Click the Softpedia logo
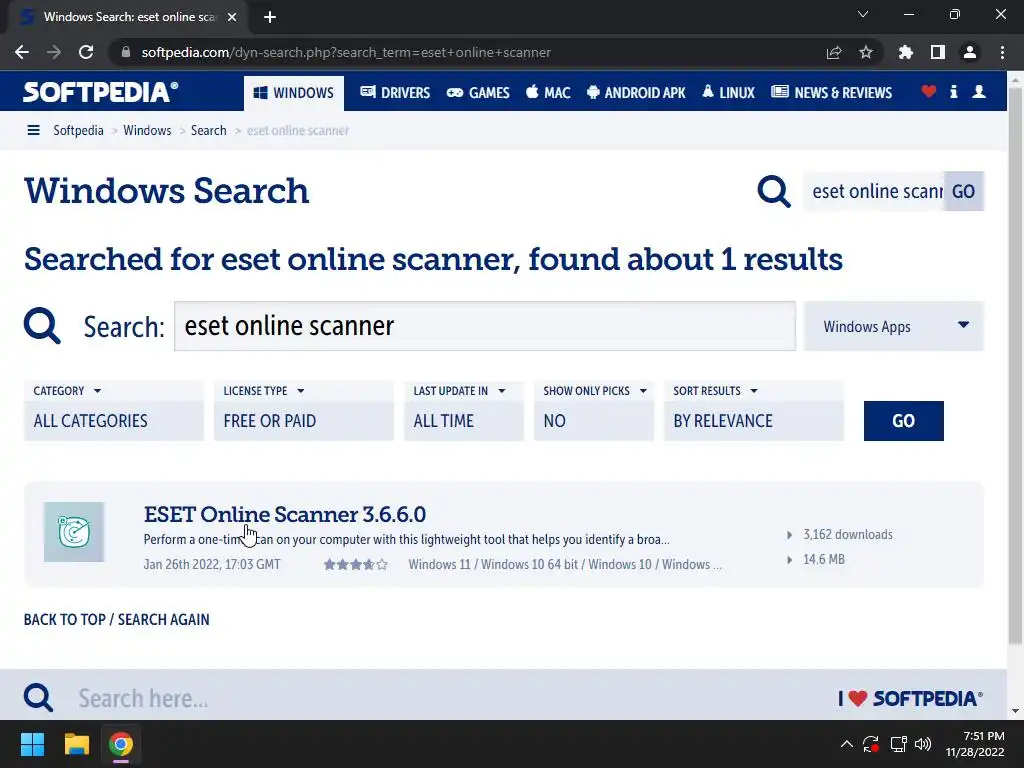Image resolution: width=1024 pixels, height=768 pixels. pyautogui.click(x=101, y=92)
